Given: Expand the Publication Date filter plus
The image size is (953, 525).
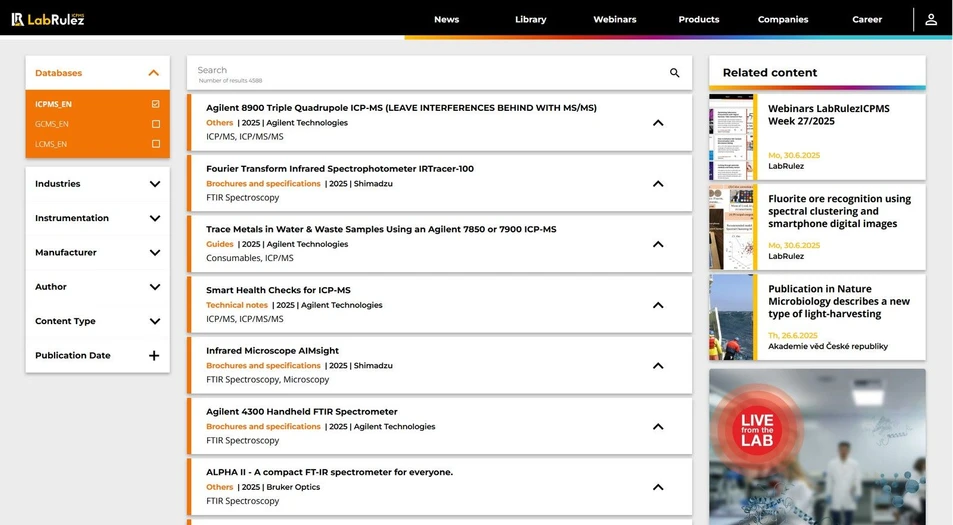Looking at the screenshot, I should pos(154,355).
